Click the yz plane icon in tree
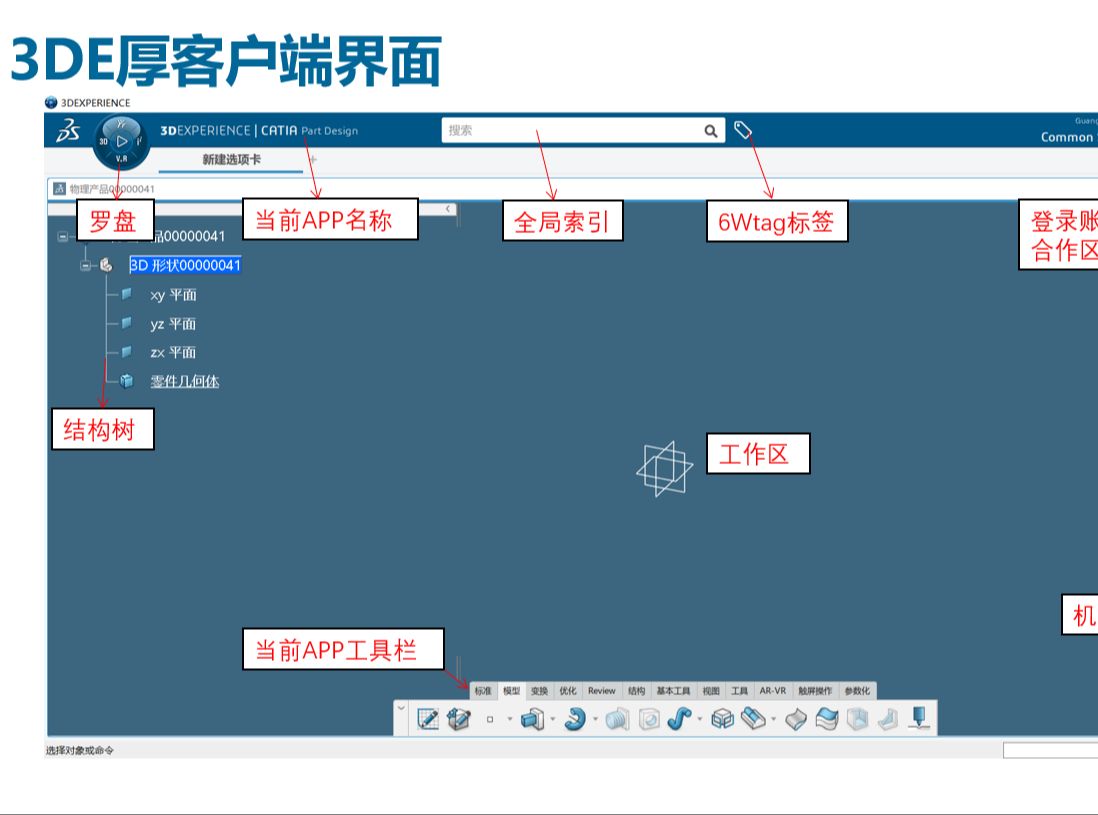1098x815 pixels. click(x=127, y=323)
